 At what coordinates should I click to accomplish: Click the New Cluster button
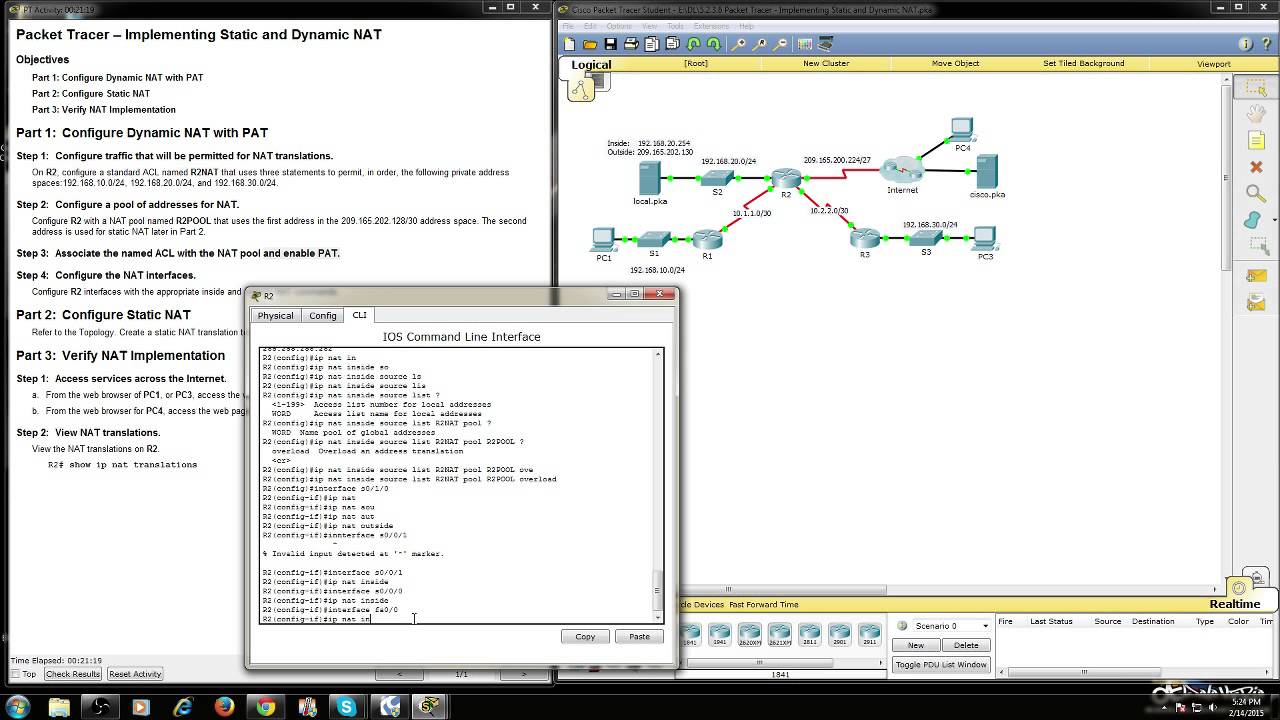click(826, 63)
